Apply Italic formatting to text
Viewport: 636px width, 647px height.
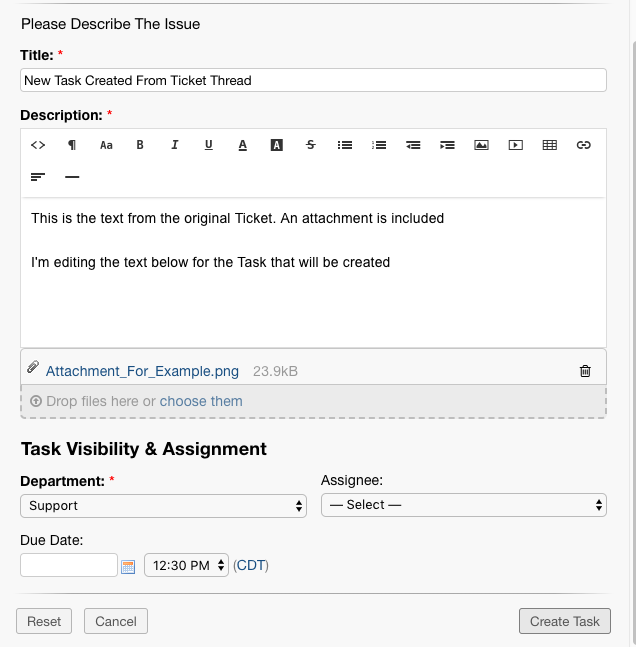[x=174, y=145]
